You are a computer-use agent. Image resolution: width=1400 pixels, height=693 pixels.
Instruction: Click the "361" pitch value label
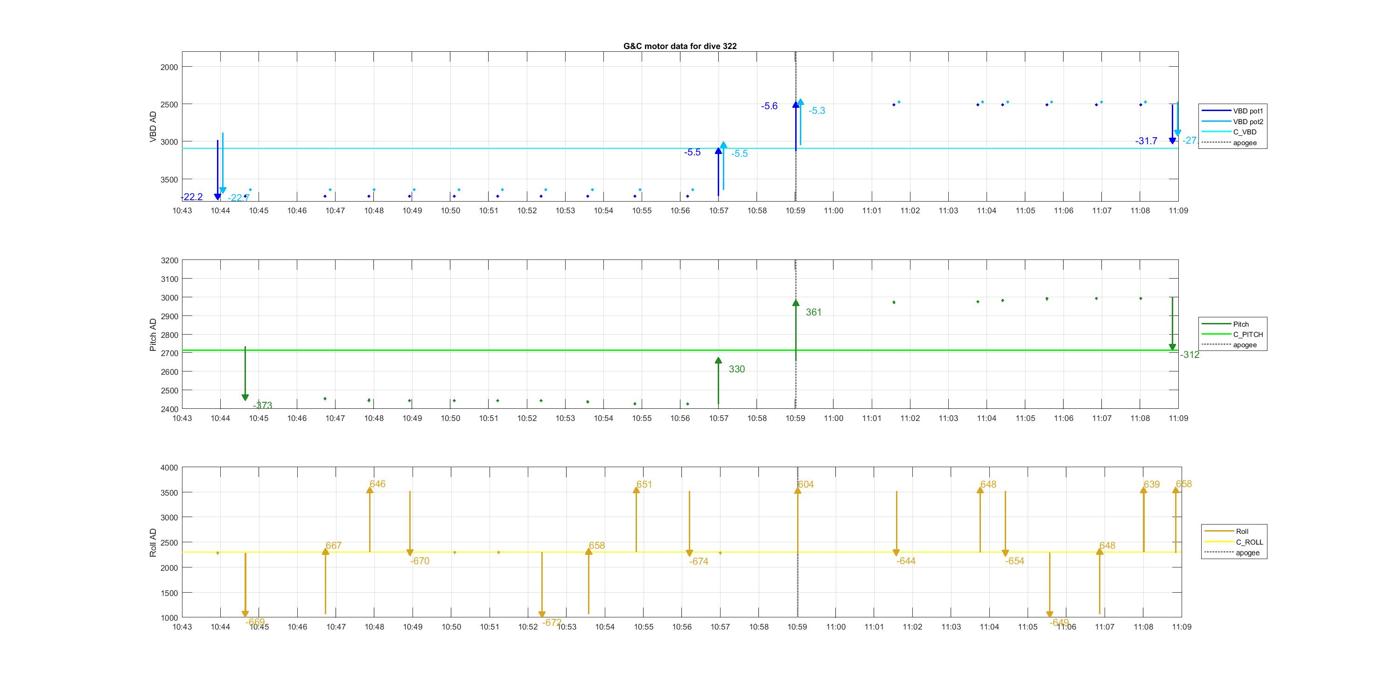click(x=813, y=312)
